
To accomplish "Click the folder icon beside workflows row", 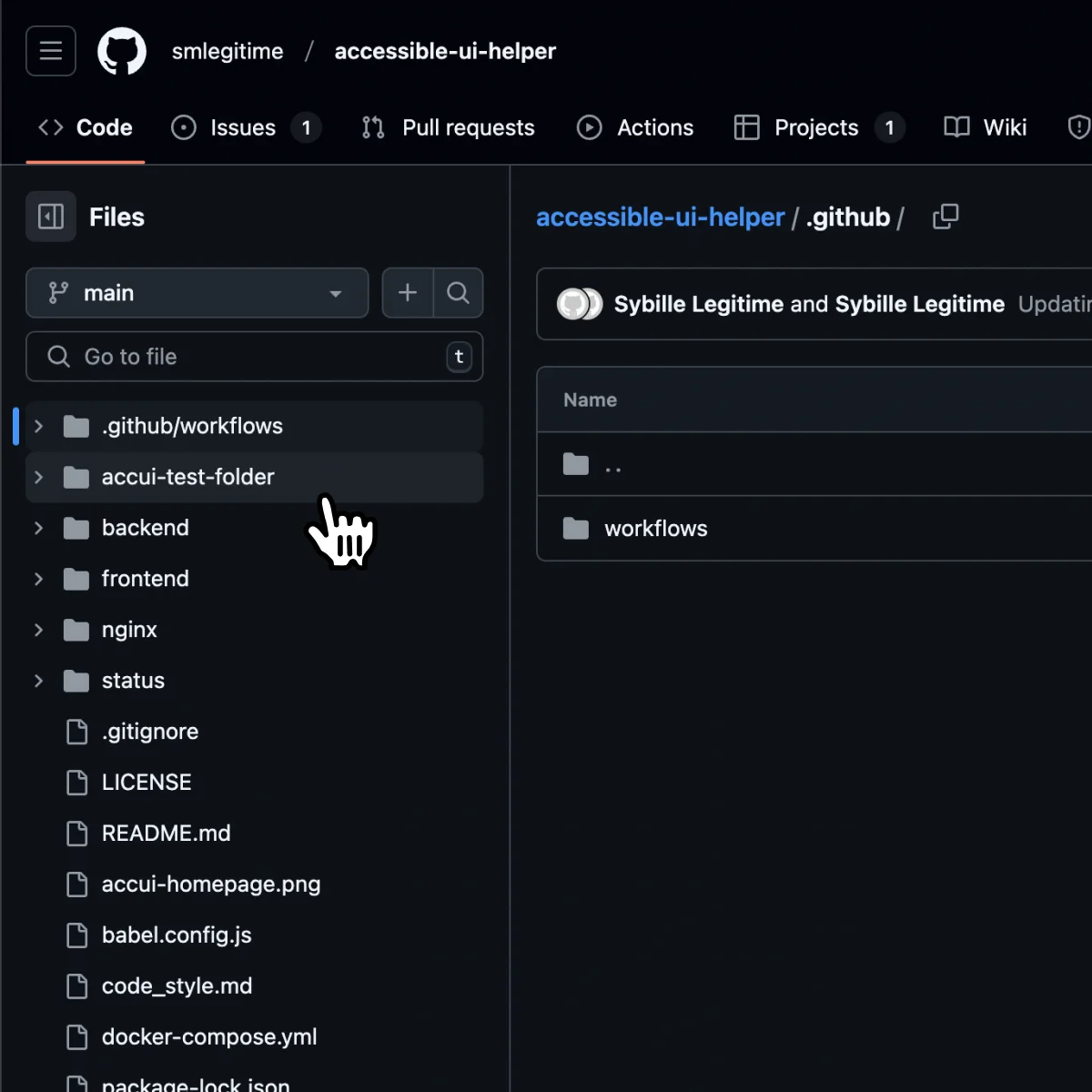I will tap(576, 529).
